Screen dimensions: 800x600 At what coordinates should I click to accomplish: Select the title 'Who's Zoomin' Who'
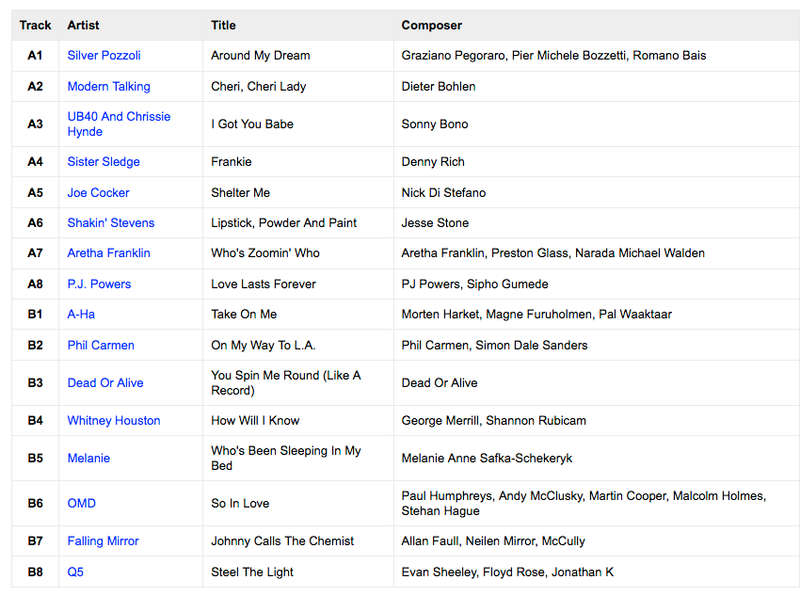click(x=265, y=253)
